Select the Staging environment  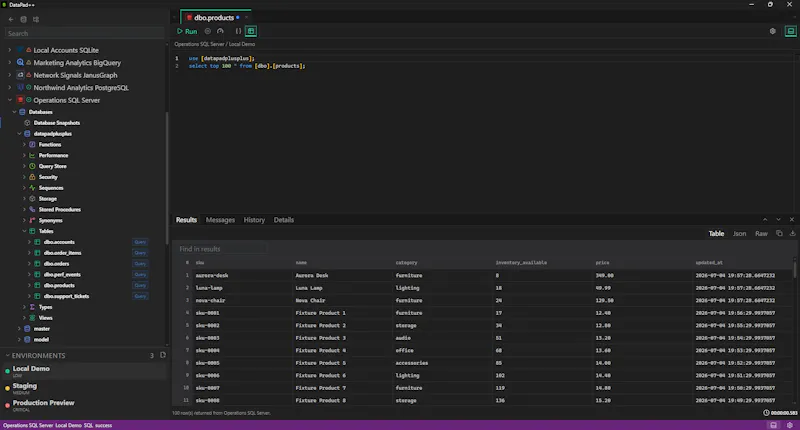(x=84, y=388)
